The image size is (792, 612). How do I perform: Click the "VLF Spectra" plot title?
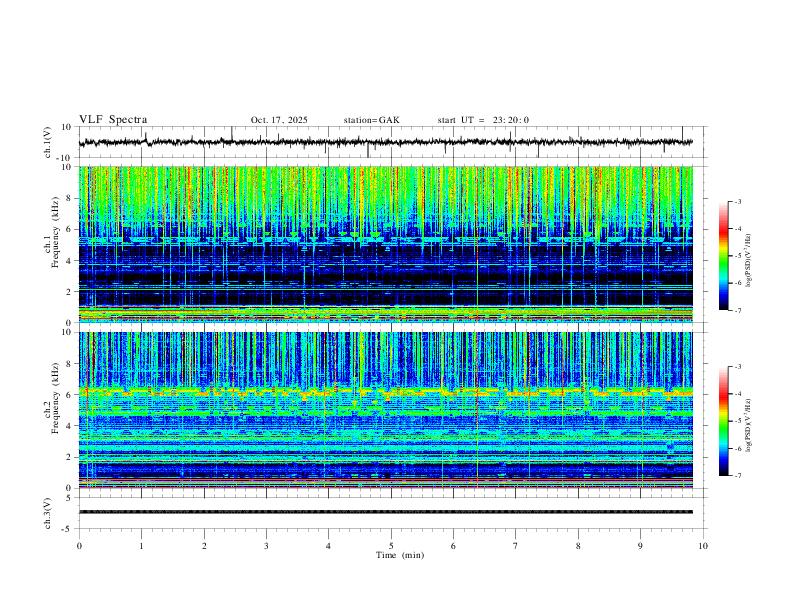click(x=113, y=120)
